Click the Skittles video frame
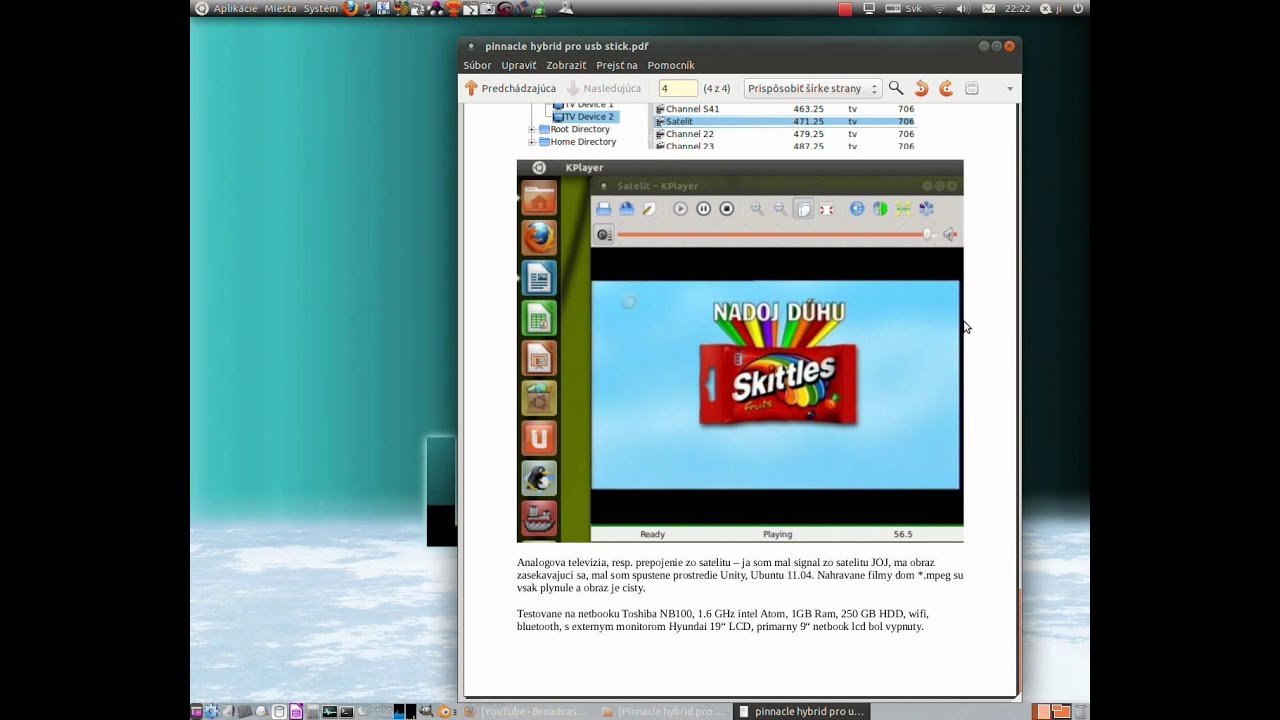 point(775,385)
